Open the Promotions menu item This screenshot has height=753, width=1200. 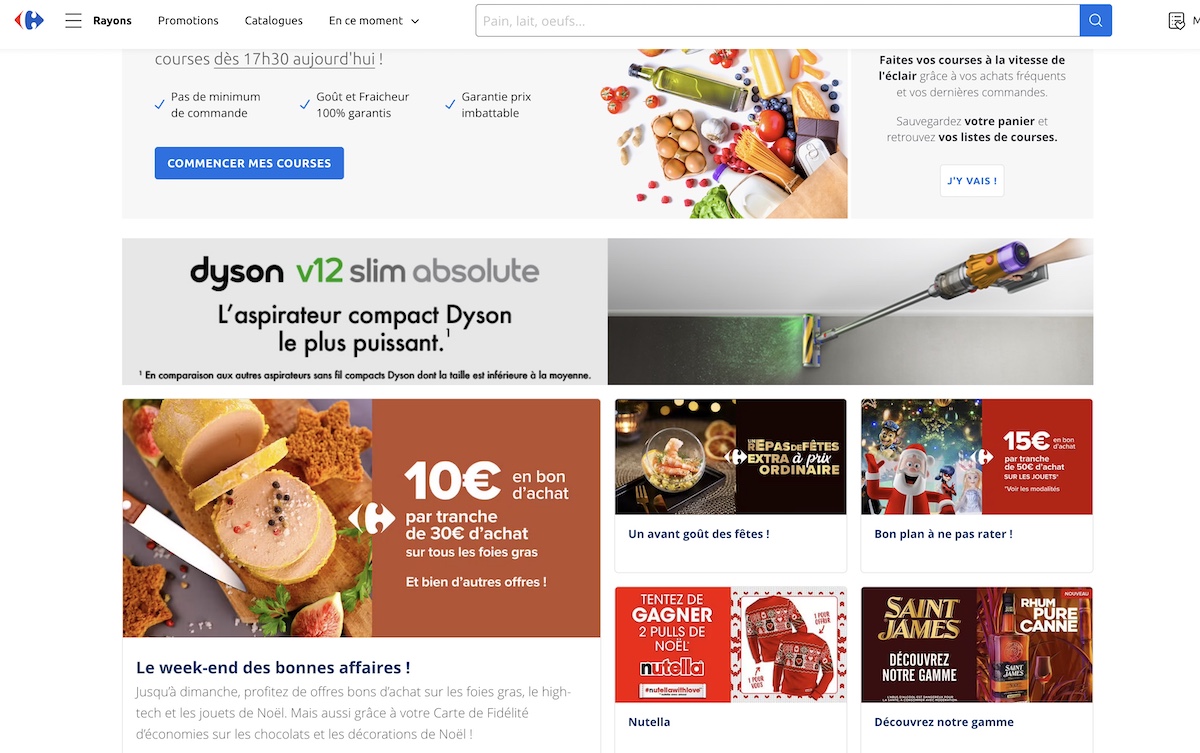pos(188,20)
